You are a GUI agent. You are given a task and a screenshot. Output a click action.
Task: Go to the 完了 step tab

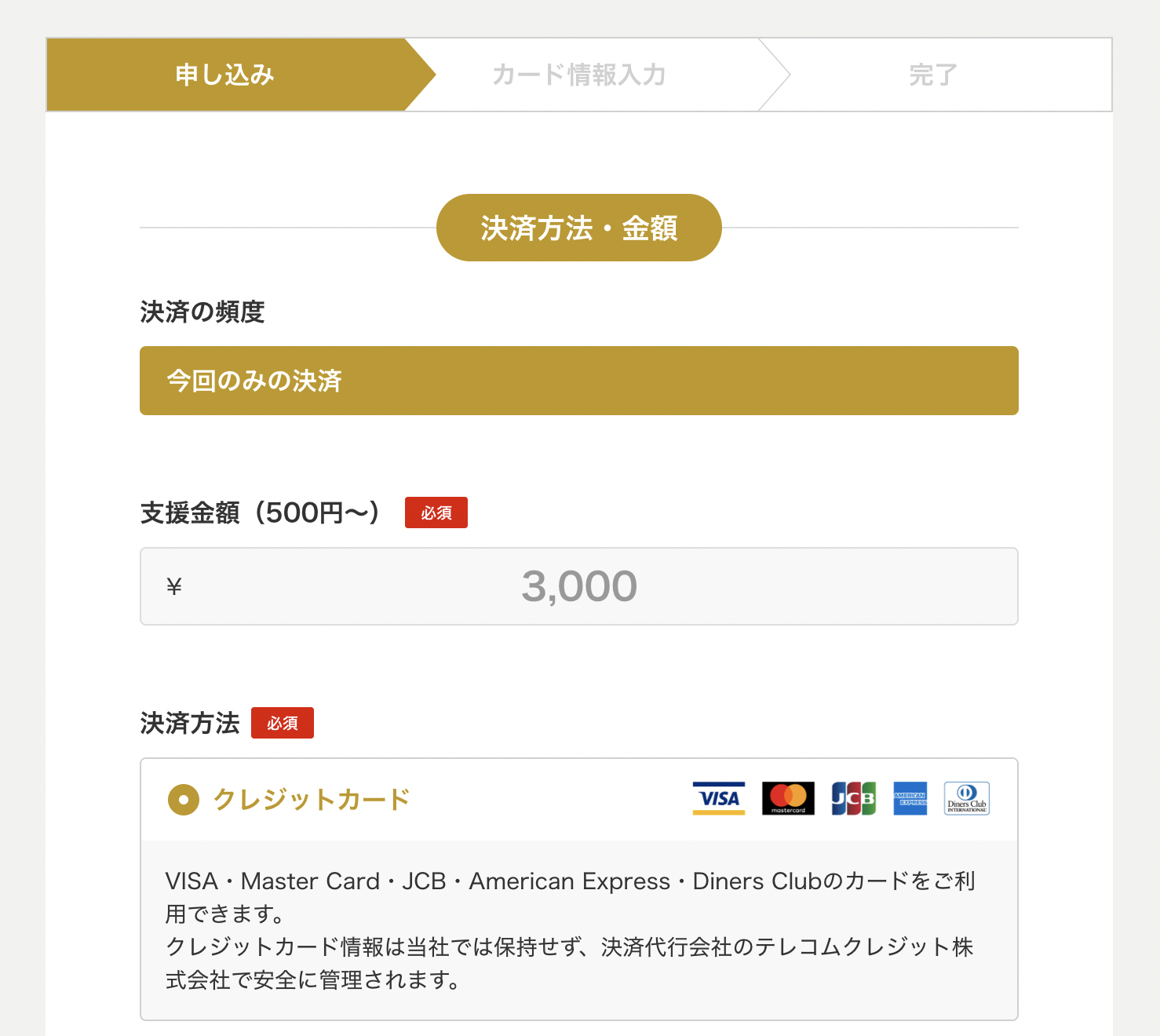pos(933,75)
